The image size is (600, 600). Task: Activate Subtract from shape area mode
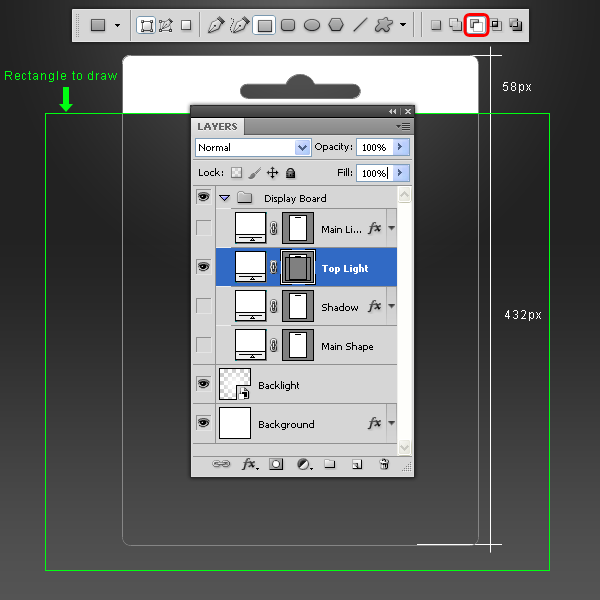(476, 25)
